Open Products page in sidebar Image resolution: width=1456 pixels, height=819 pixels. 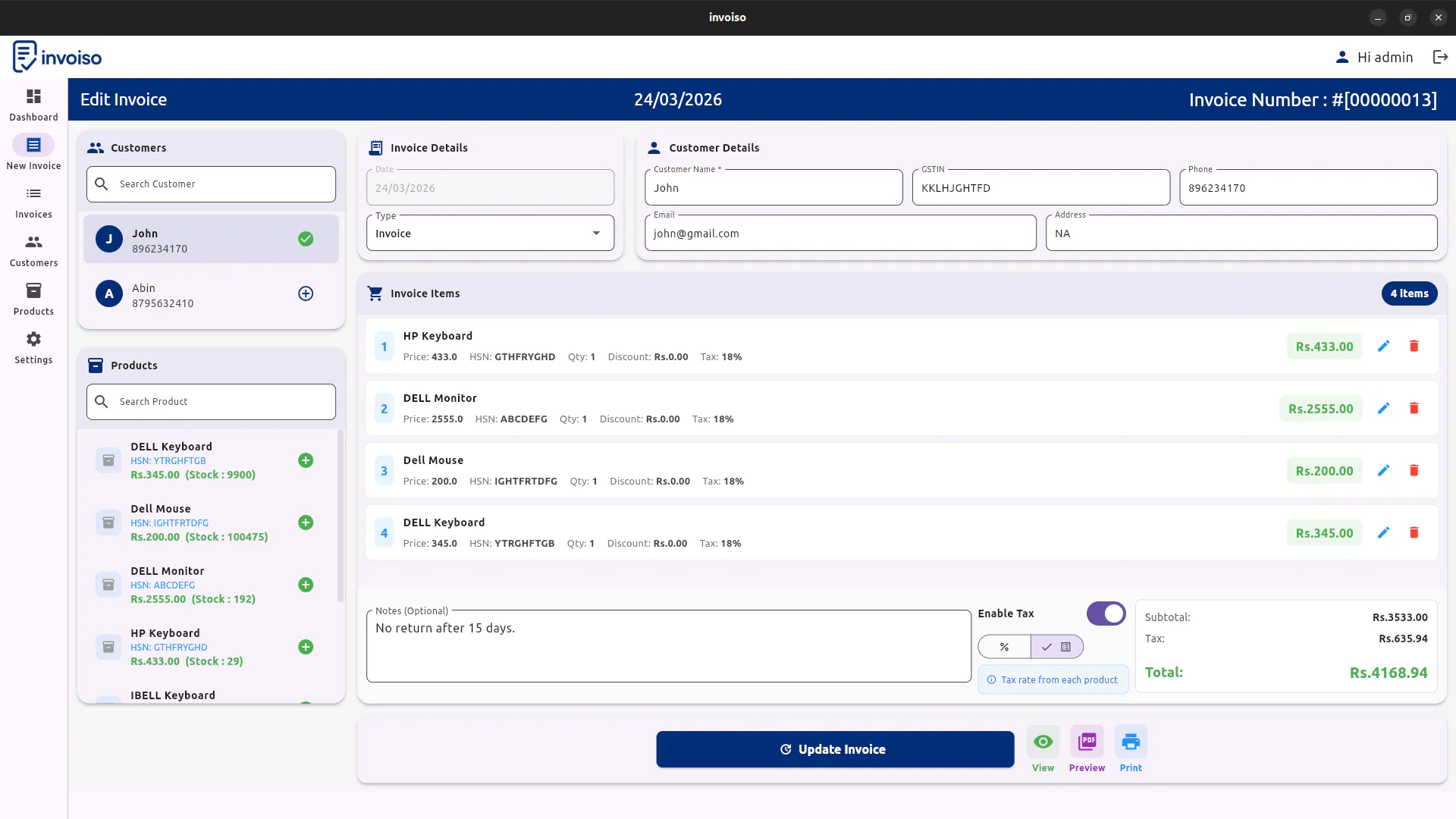pyautogui.click(x=33, y=299)
